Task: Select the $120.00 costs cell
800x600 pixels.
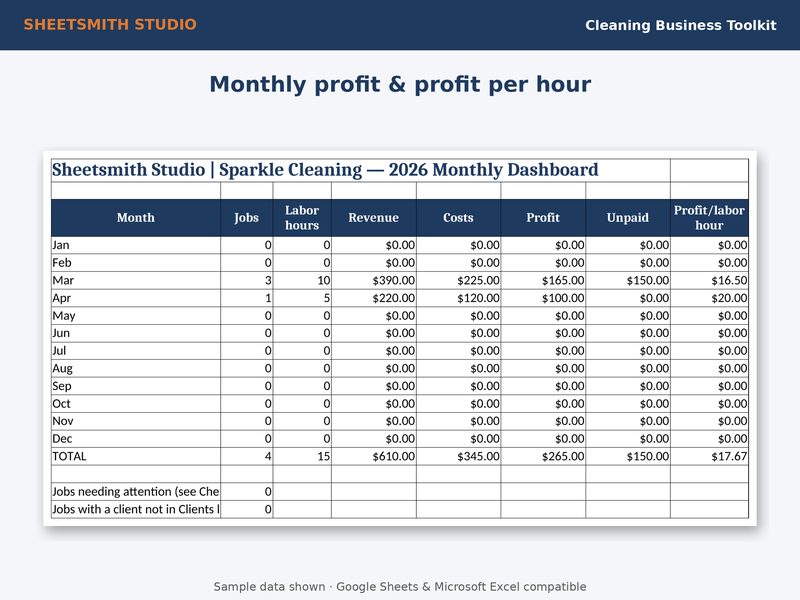Action: coord(458,298)
